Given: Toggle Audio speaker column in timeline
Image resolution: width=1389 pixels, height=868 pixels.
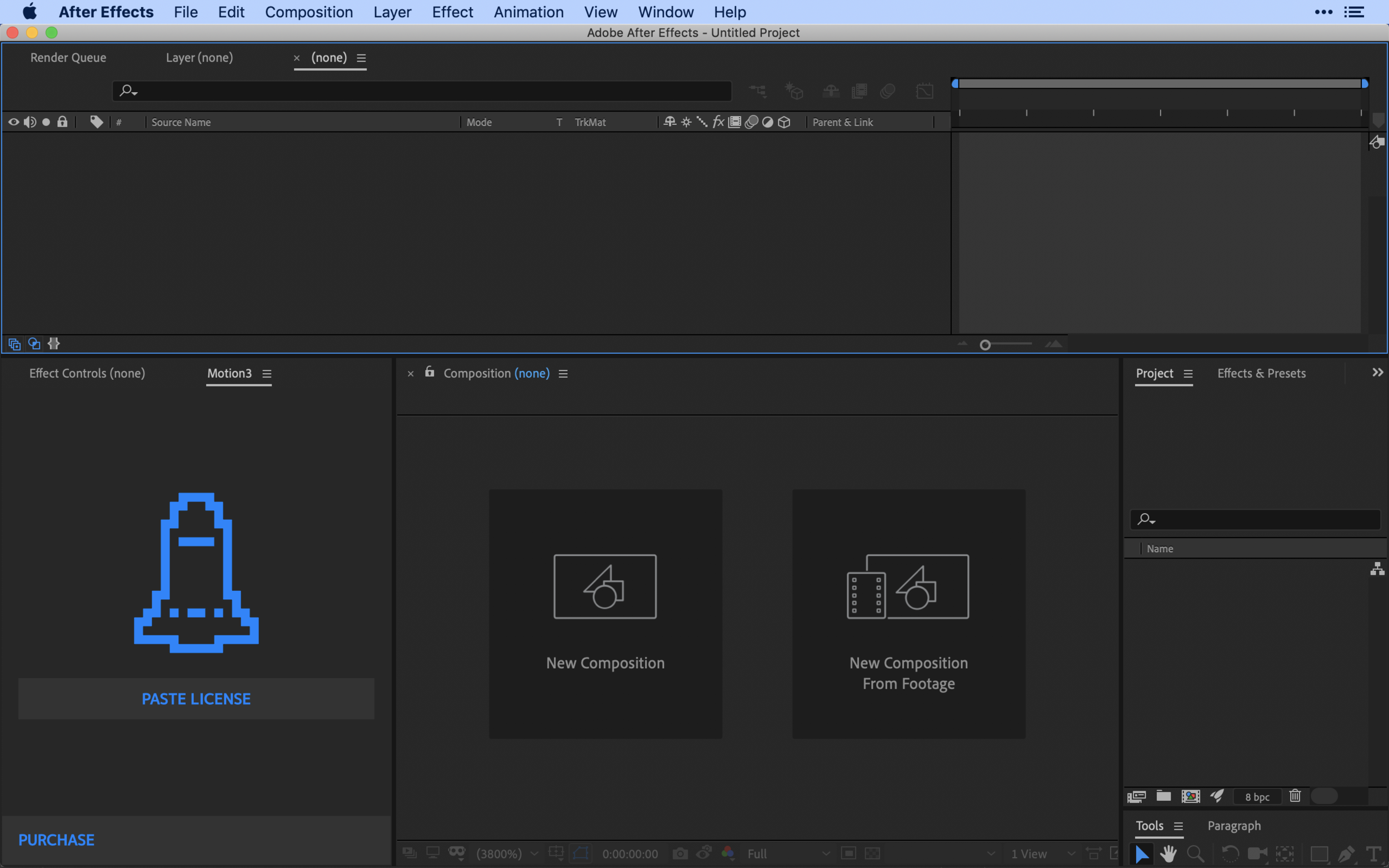Looking at the screenshot, I should pos(30,122).
